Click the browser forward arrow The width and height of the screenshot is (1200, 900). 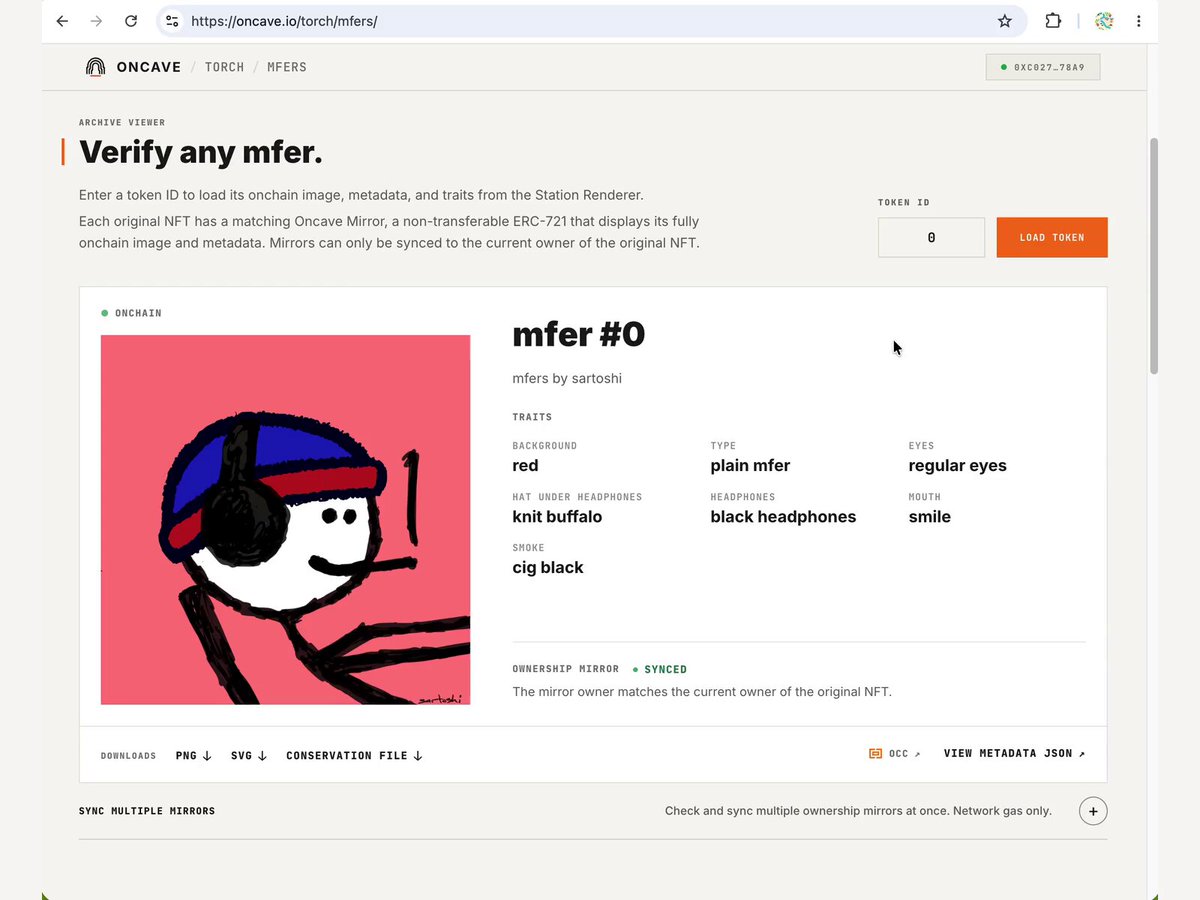[x=96, y=21]
